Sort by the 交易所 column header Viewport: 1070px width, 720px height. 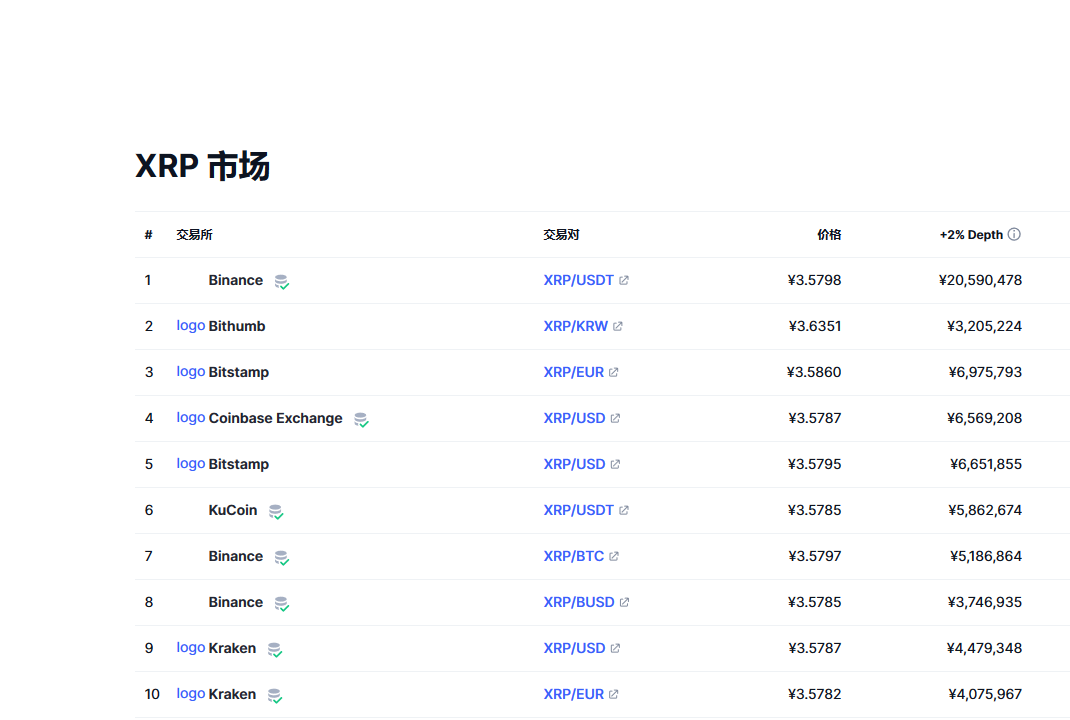pos(194,235)
